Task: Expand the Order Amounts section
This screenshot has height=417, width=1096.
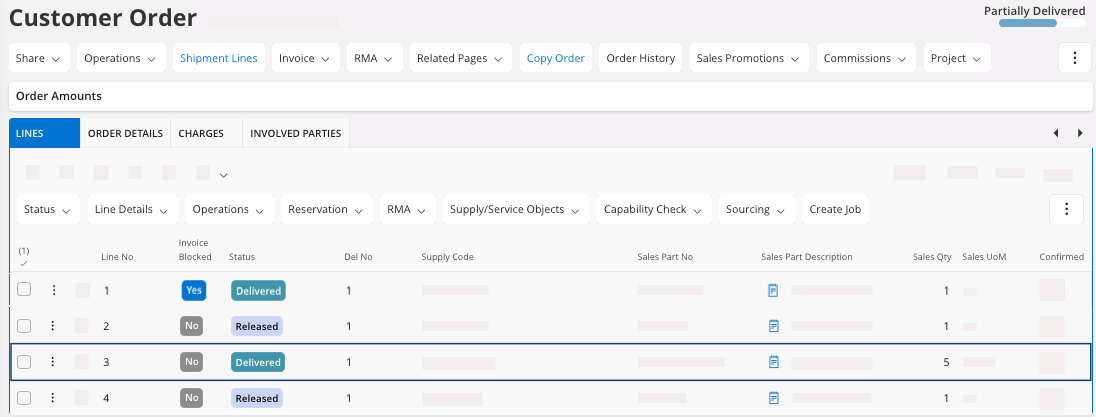Action: (x=59, y=96)
